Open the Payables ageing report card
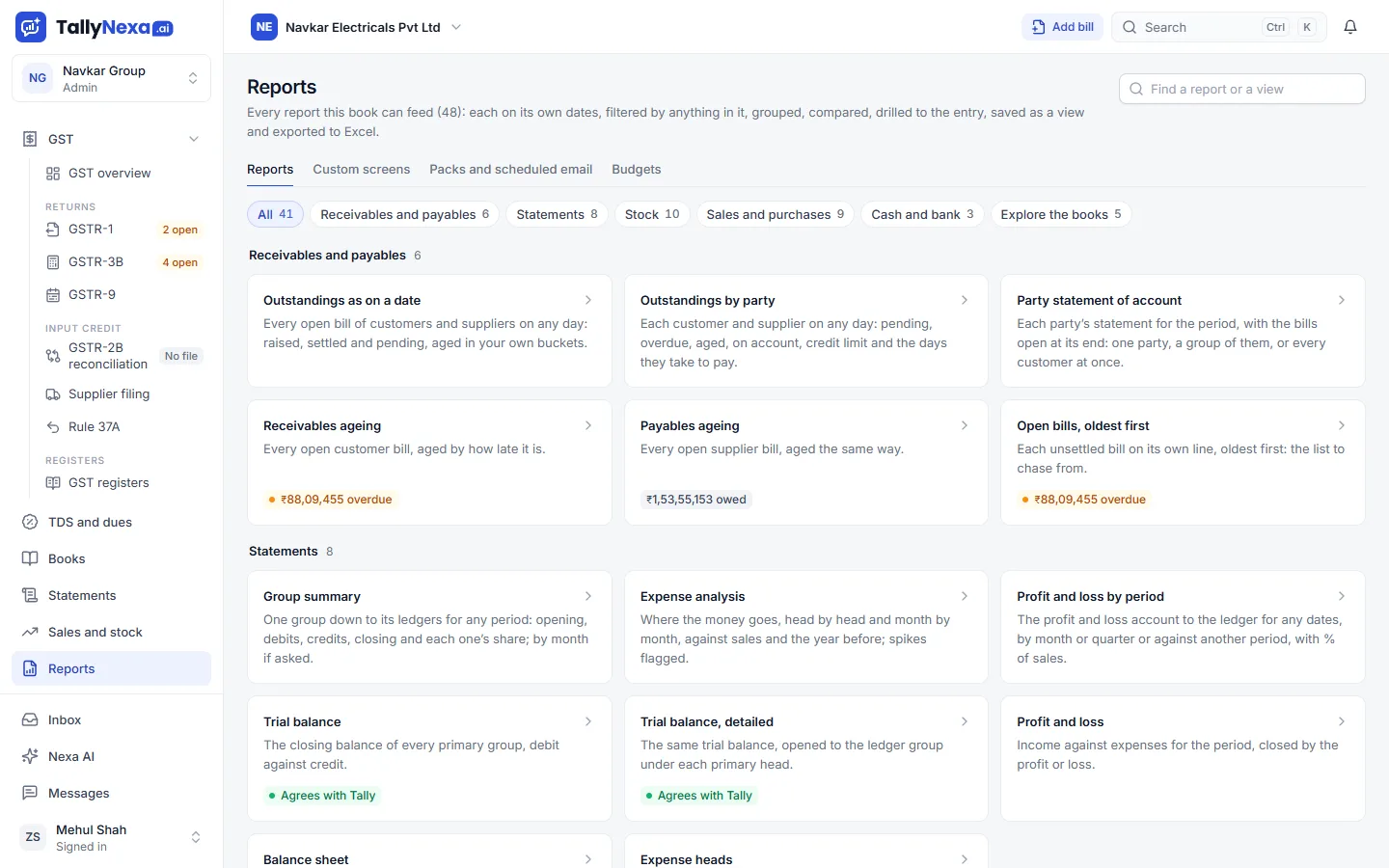Screen dimensions: 1389x868 click(x=806, y=463)
